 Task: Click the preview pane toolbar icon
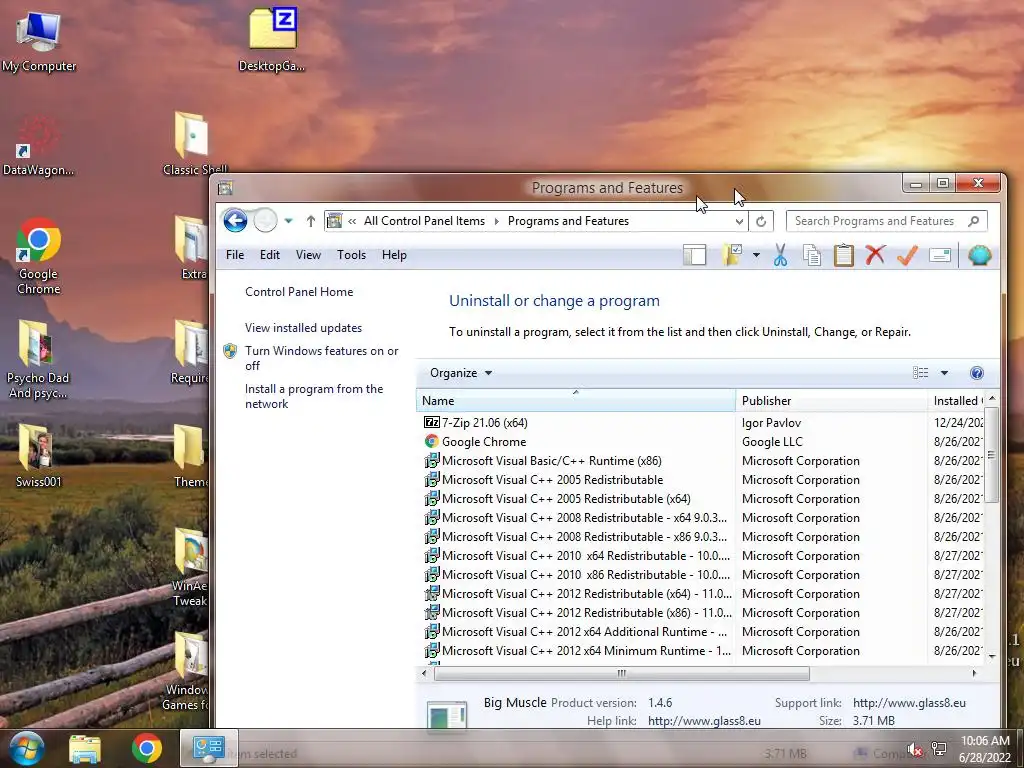click(694, 255)
